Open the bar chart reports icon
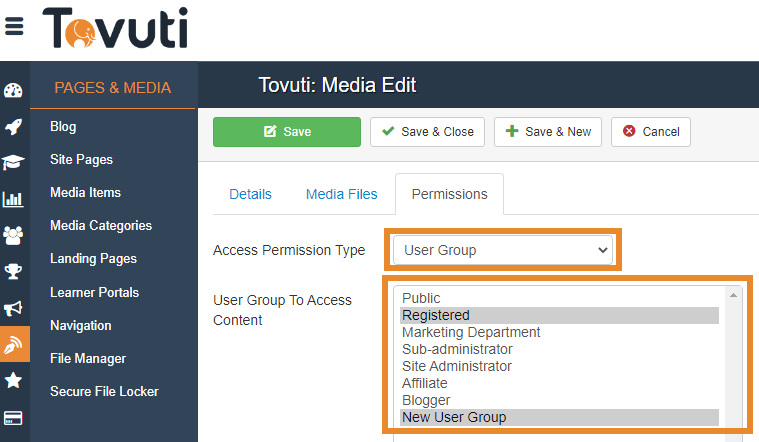759x442 pixels. tap(13, 199)
